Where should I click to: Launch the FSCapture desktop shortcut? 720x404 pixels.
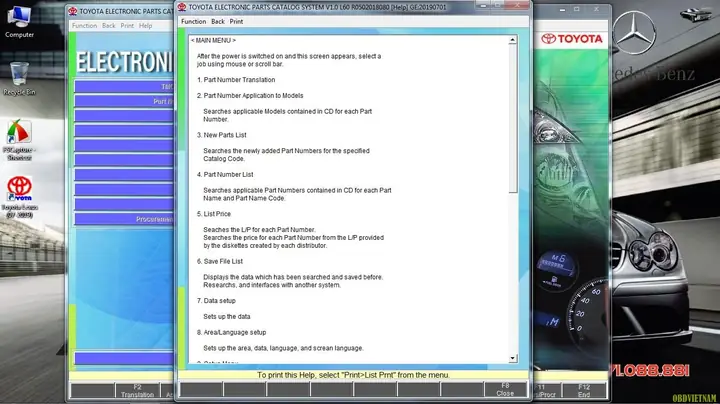19,139
